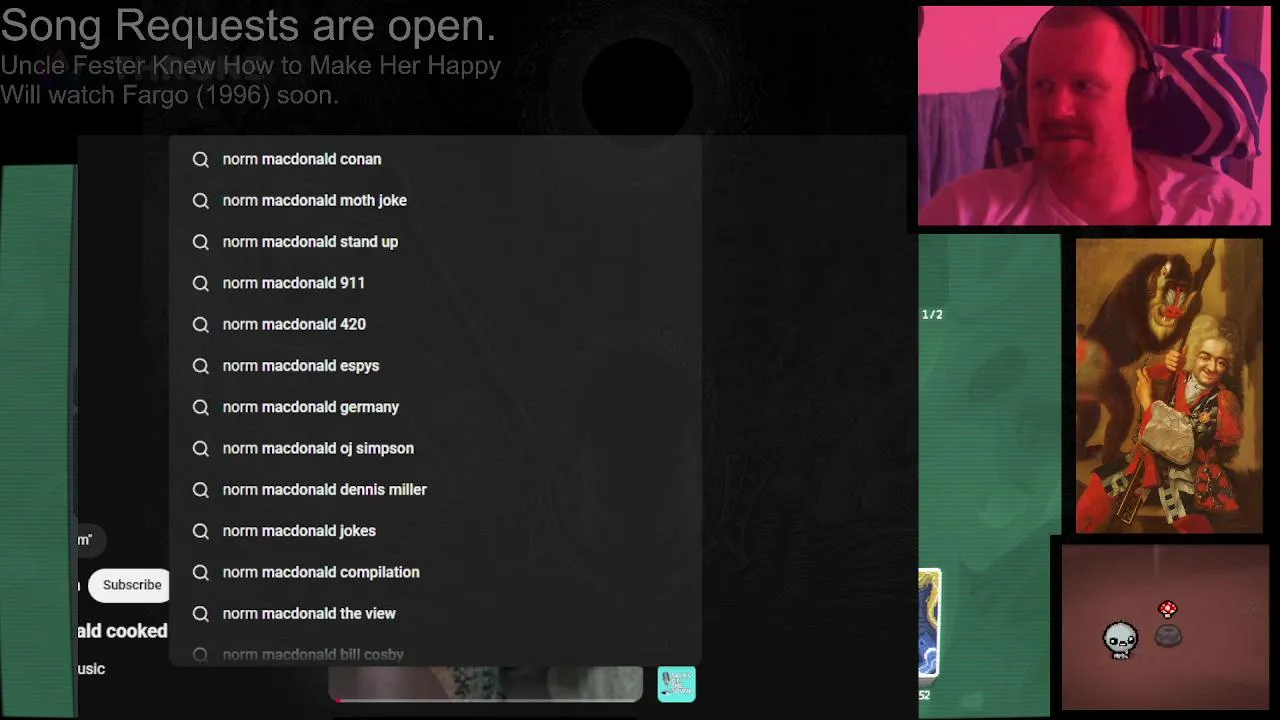Click the webcam feed of streamer

[1094, 116]
